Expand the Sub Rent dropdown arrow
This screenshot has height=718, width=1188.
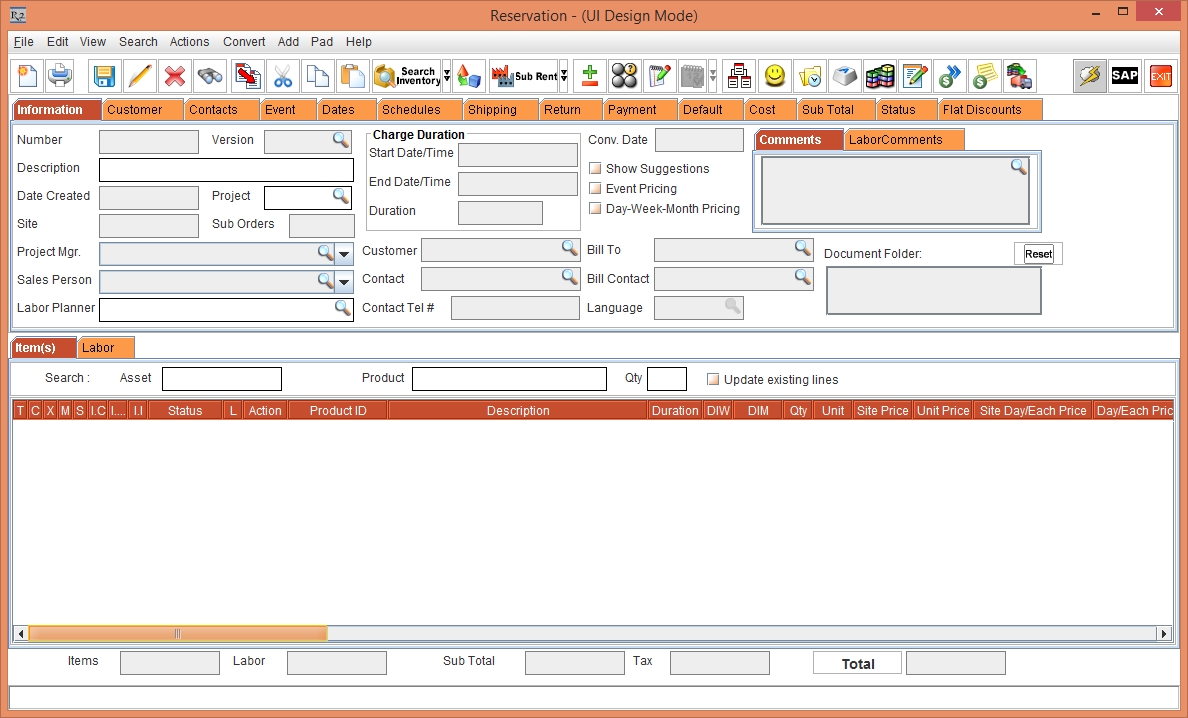click(x=564, y=76)
